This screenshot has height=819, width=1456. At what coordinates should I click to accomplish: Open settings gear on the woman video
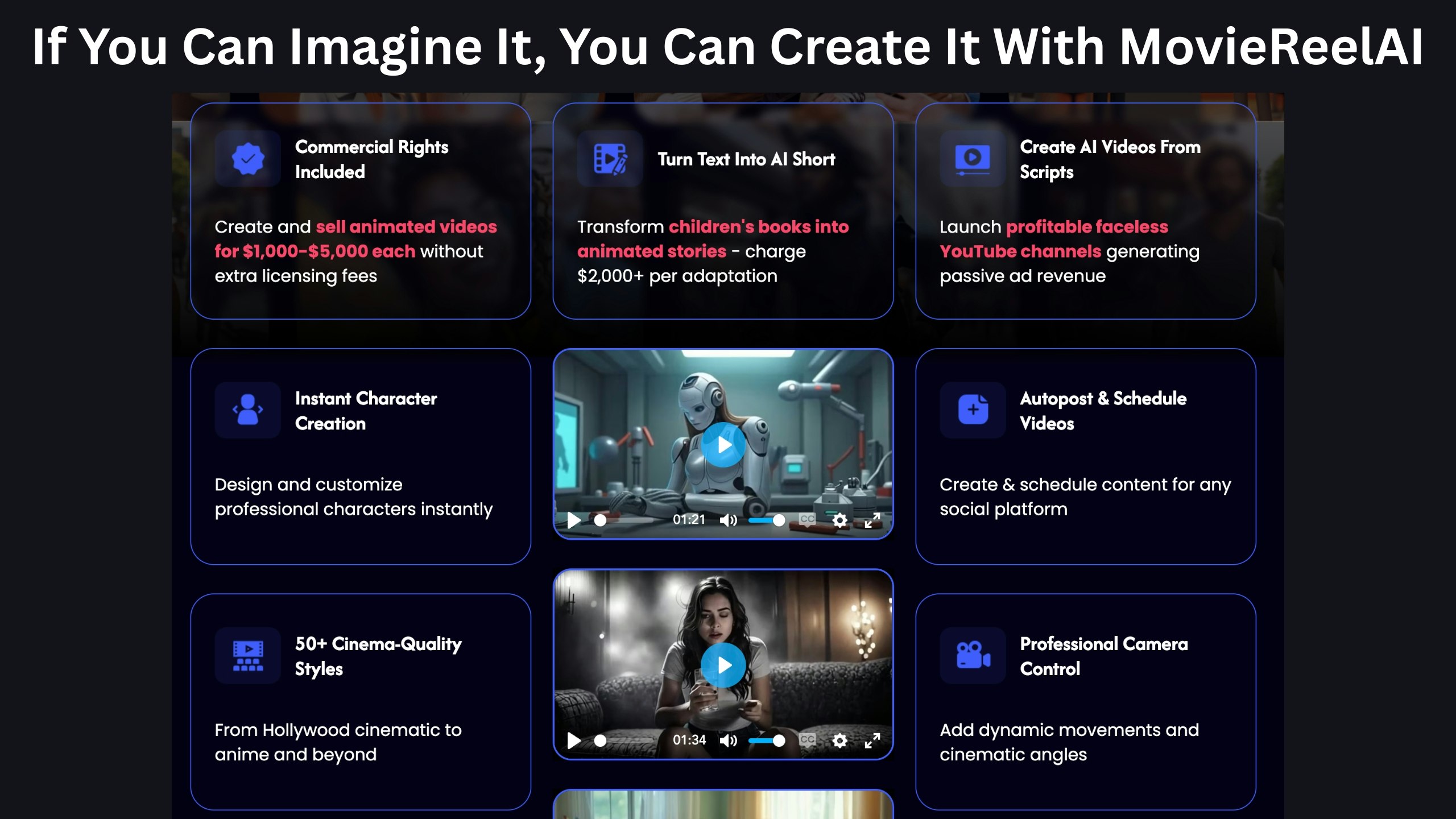(x=839, y=740)
